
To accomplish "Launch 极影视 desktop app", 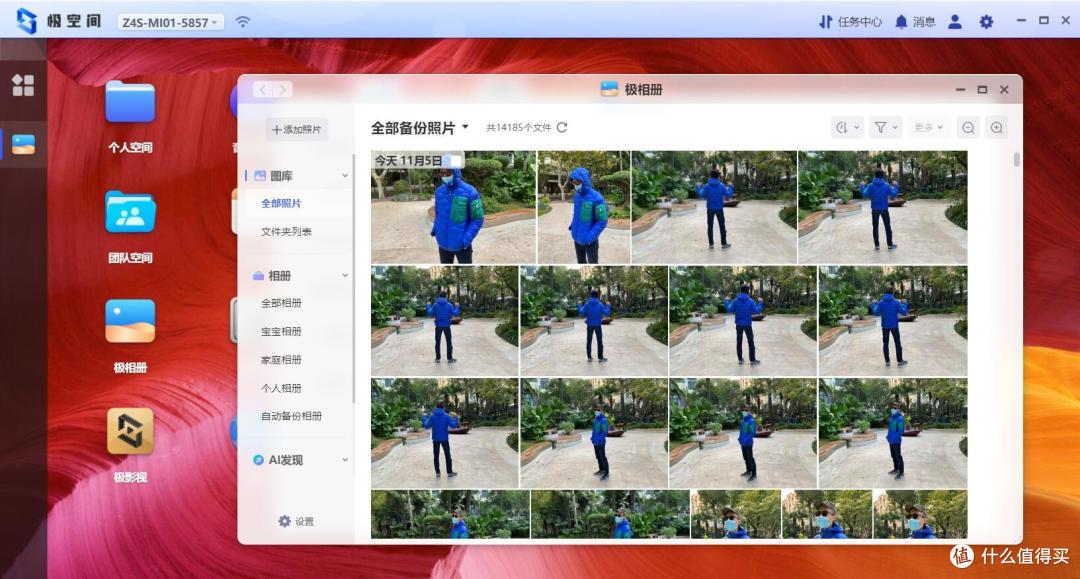I will [x=130, y=446].
